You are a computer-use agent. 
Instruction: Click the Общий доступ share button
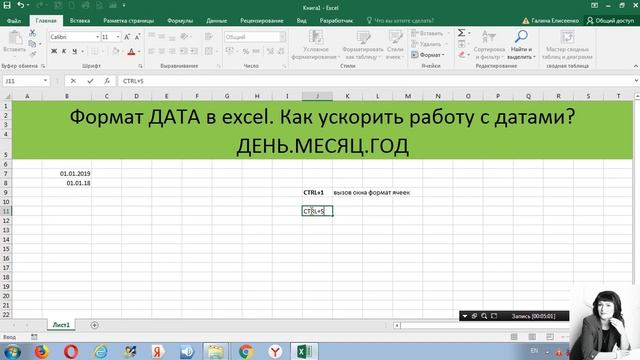[x=611, y=20]
